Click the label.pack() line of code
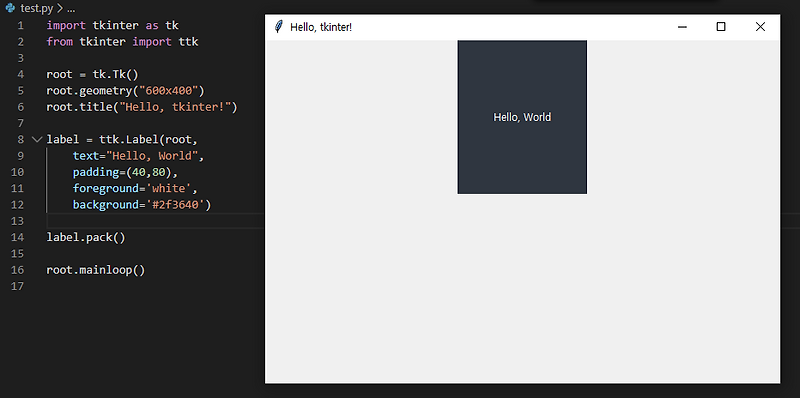 click(x=86, y=237)
